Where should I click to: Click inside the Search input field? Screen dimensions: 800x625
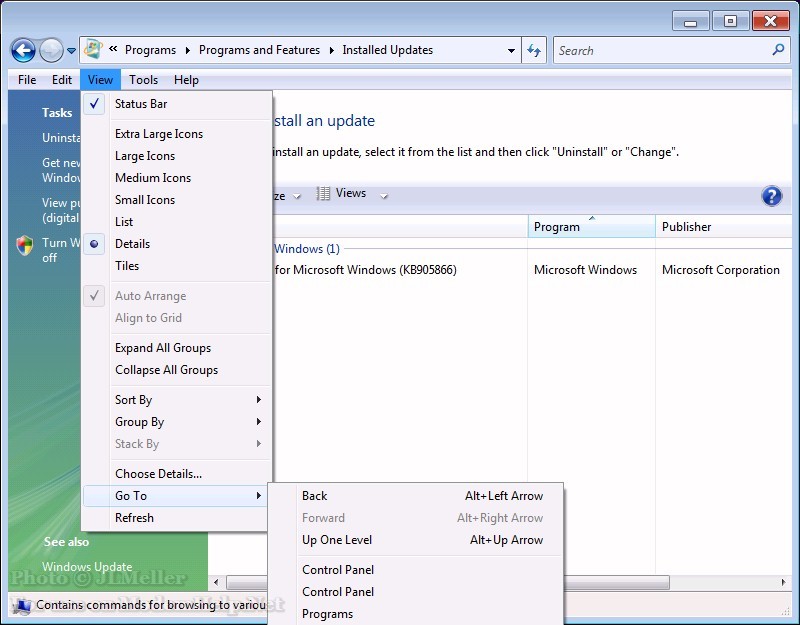(x=660, y=50)
